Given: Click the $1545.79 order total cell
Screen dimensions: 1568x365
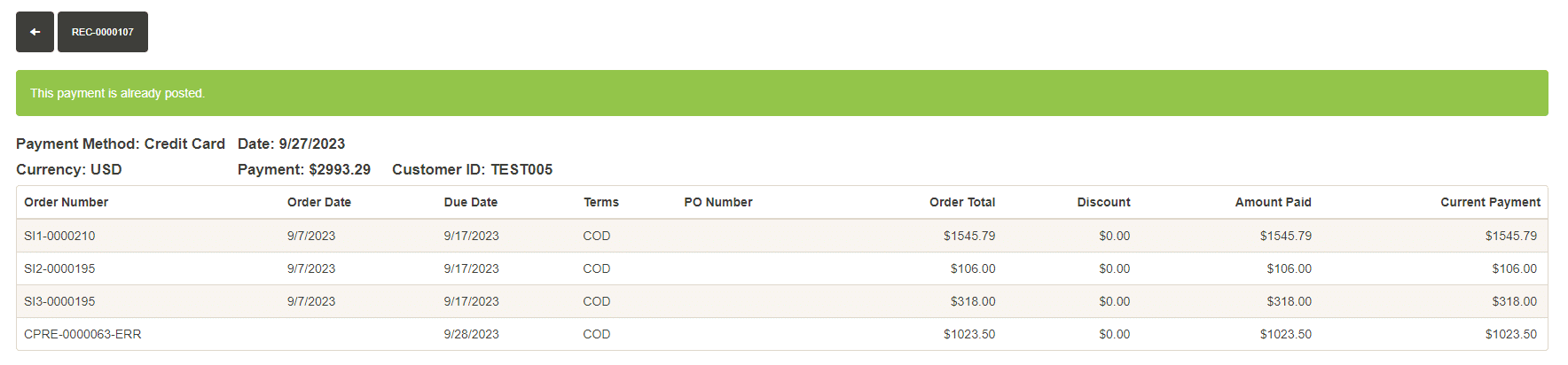Looking at the screenshot, I should (969, 236).
